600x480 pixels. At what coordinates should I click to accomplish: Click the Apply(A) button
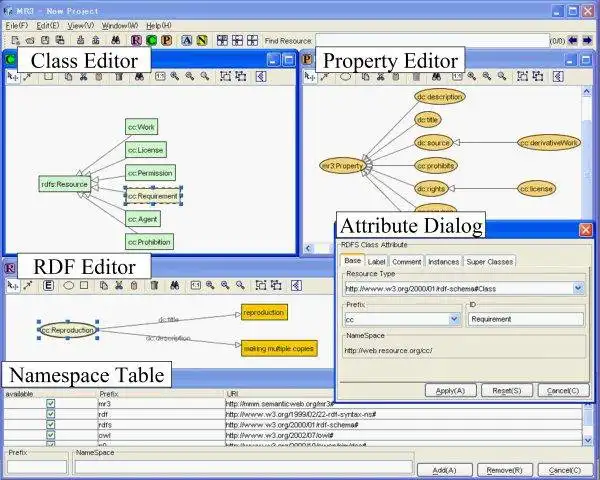click(450, 390)
